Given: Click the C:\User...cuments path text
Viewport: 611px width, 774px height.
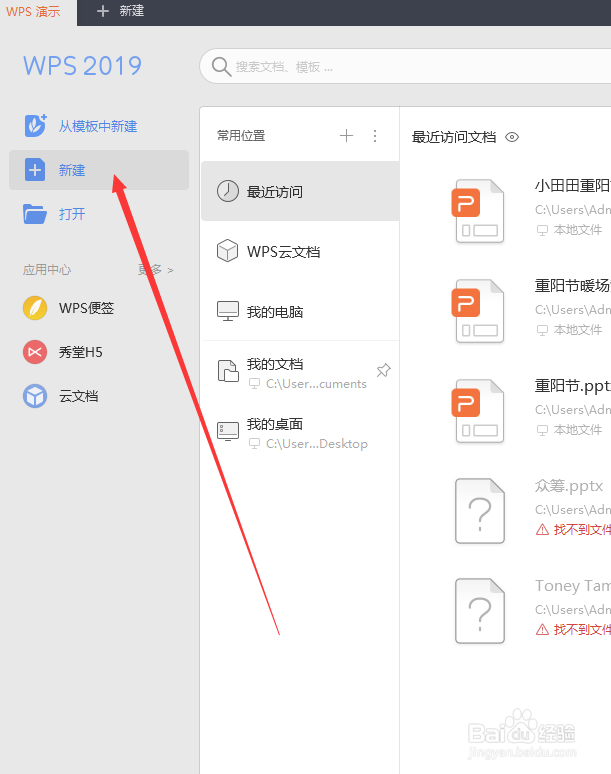Looking at the screenshot, I should 316,384.
